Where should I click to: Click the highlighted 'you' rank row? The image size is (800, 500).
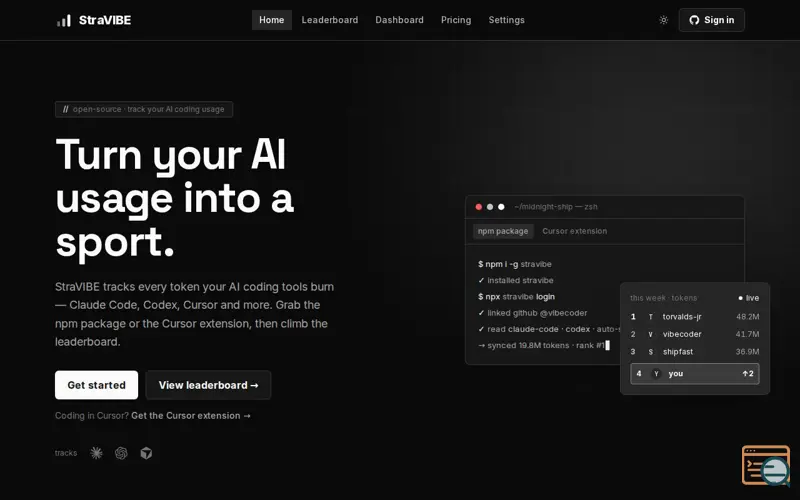[695, 373]
